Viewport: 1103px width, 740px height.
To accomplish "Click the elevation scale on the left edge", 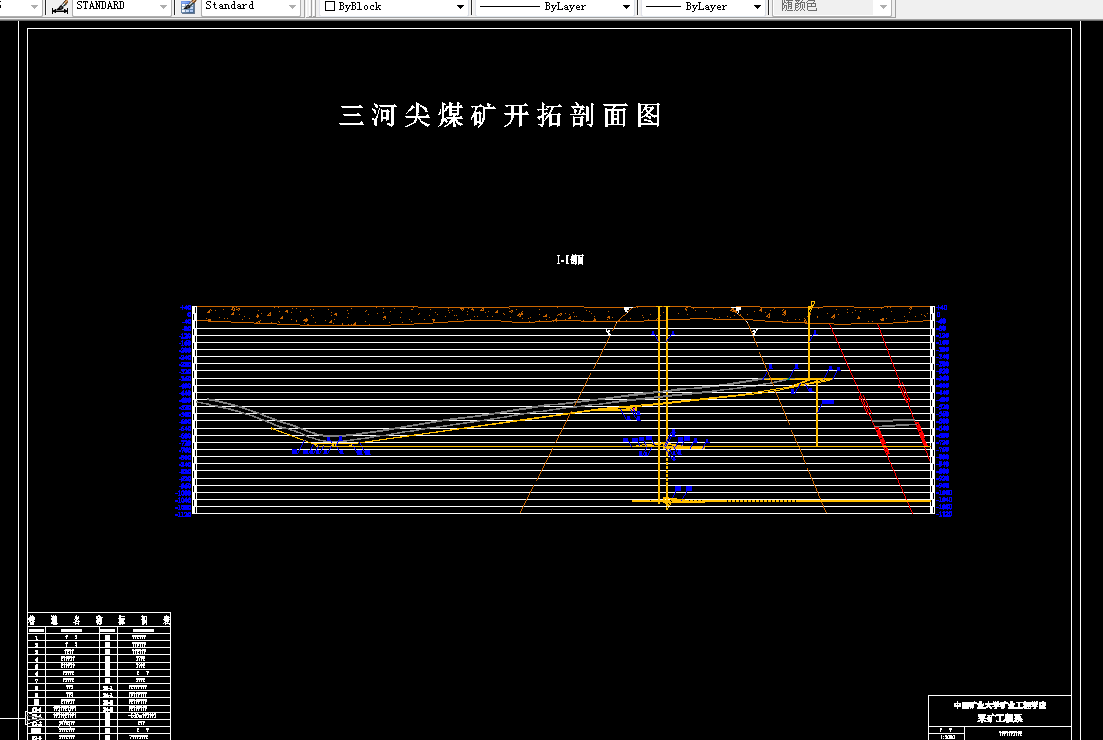I will [184, 410].
